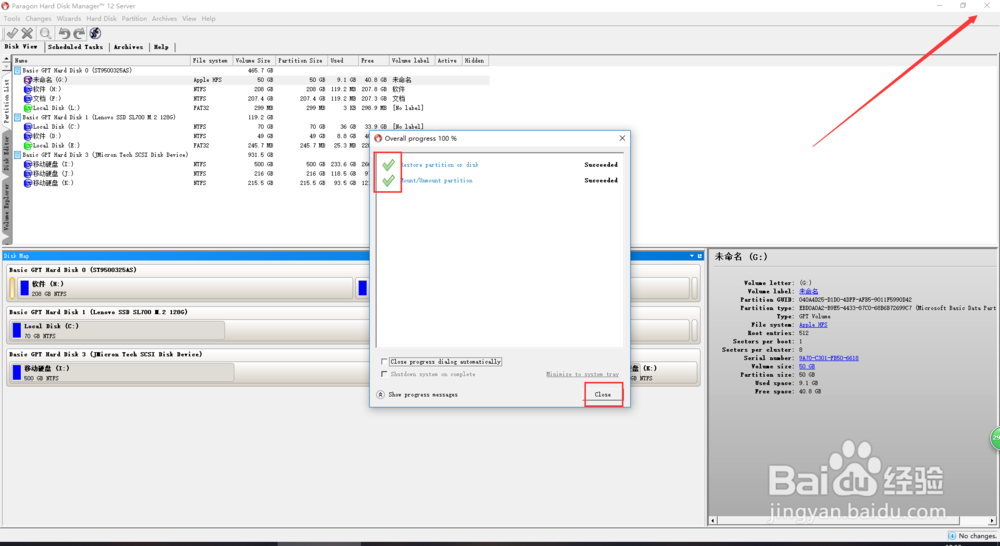This screenshot has width=1000, height=546.
Task: Click the Discard changes X toolbar icon
Action: tap(27, 33)
